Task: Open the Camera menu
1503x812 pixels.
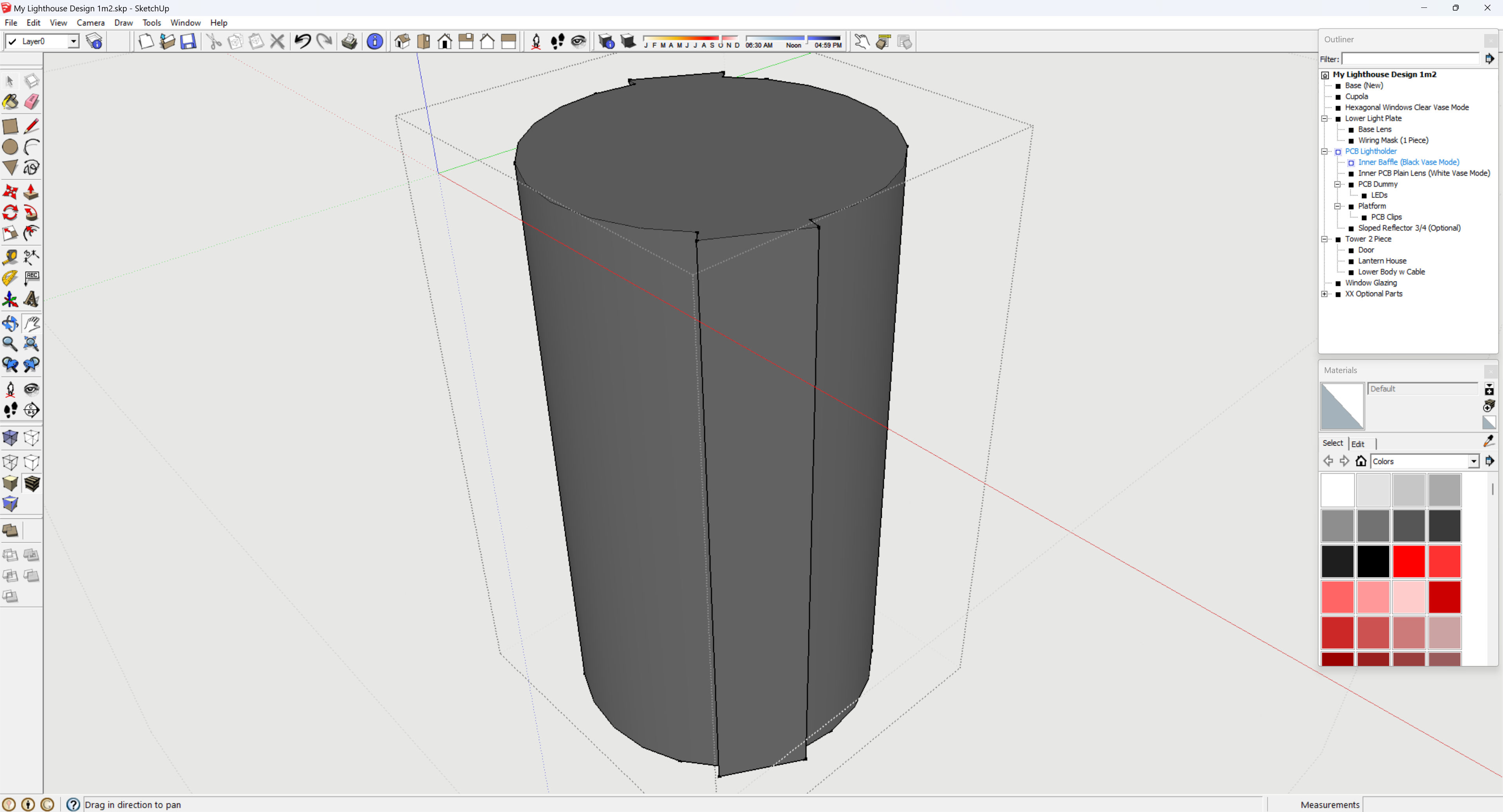Action: [x=90, y=23]
